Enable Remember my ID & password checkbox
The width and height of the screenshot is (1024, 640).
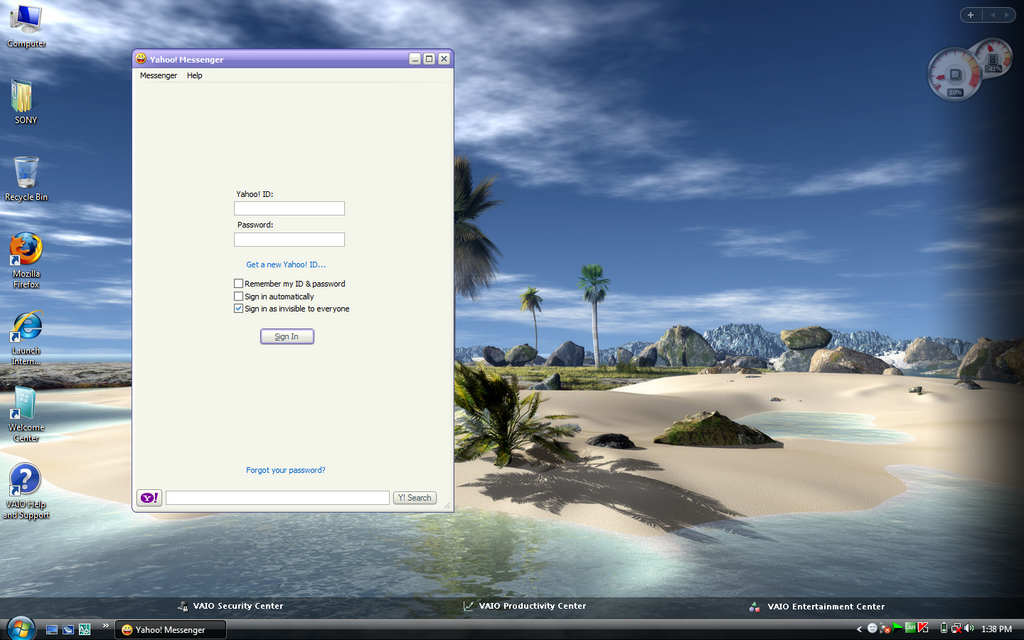click(x=238, y=284)
